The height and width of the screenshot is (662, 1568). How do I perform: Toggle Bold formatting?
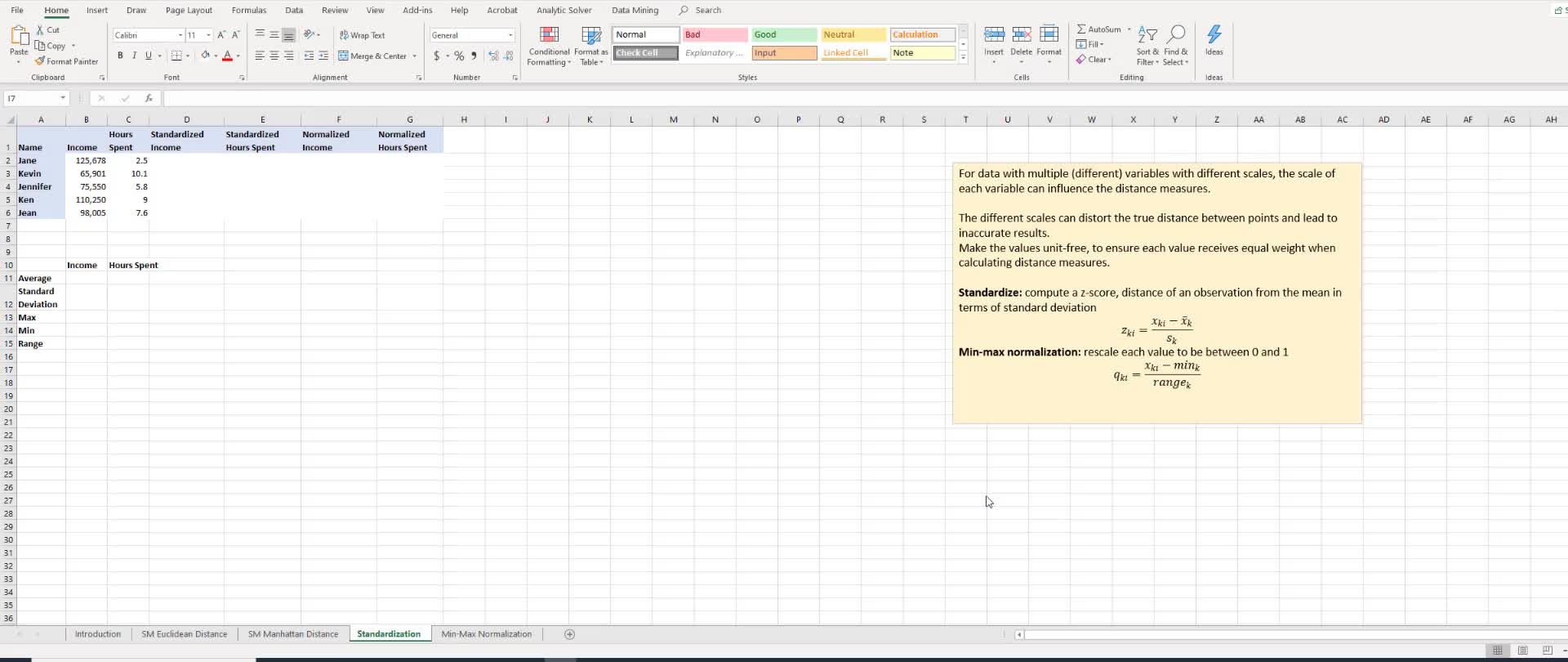click(x=120, y=56)
